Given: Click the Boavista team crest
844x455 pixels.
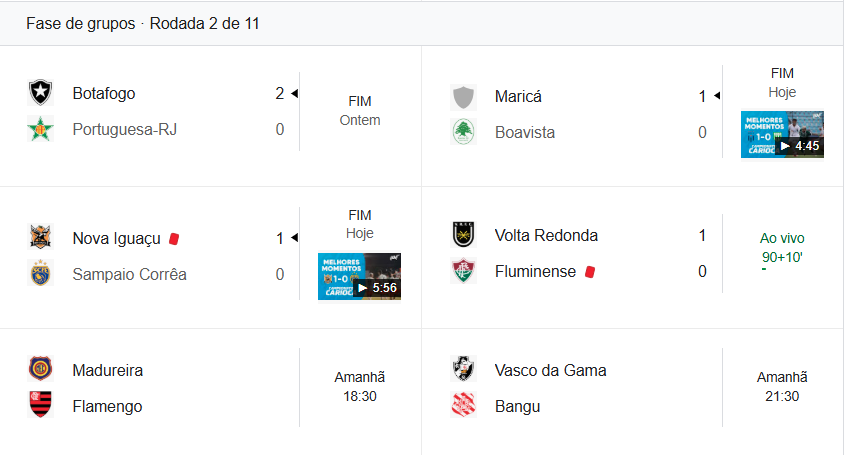Looking at the screenshot, I should (463, 132).
